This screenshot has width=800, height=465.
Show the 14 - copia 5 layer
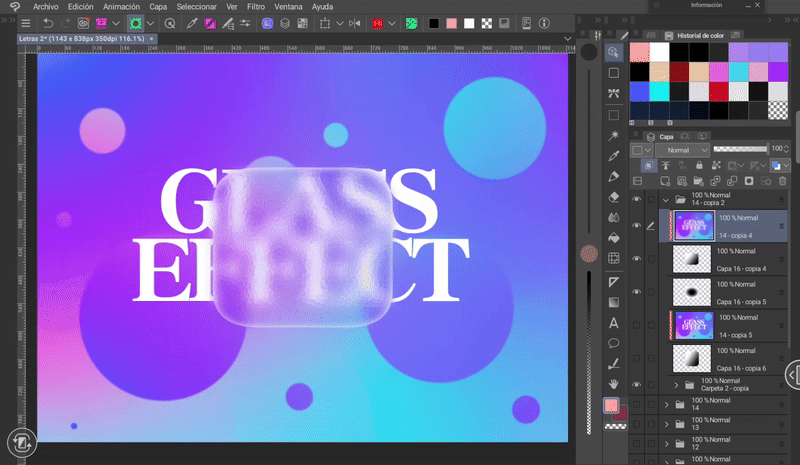point(636,325)
